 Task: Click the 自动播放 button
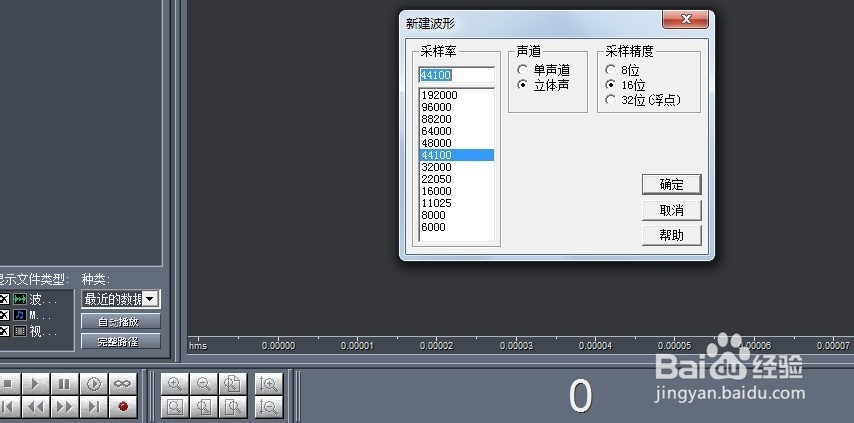121,321
